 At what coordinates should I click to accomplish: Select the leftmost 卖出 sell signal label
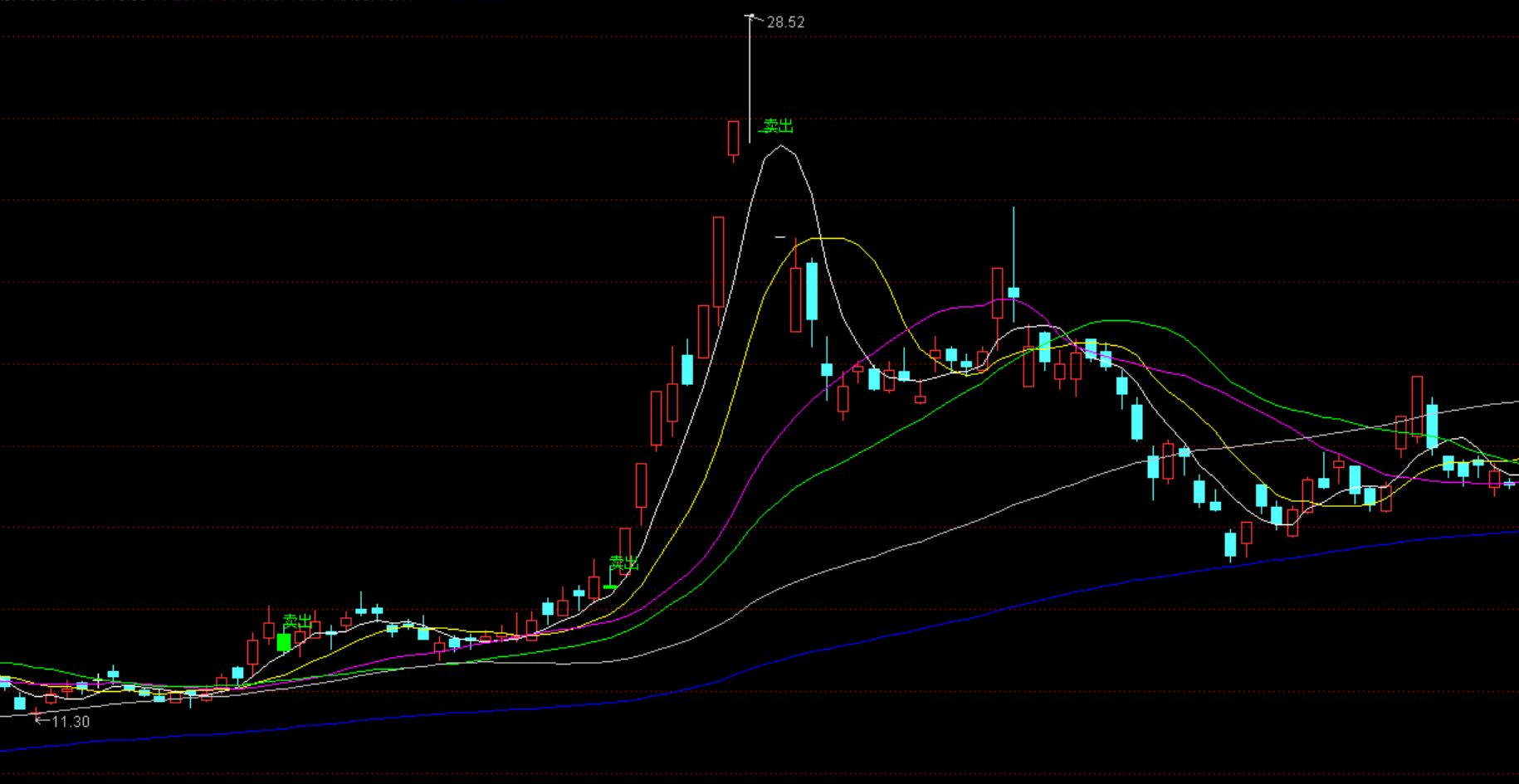tap(297, 621)
